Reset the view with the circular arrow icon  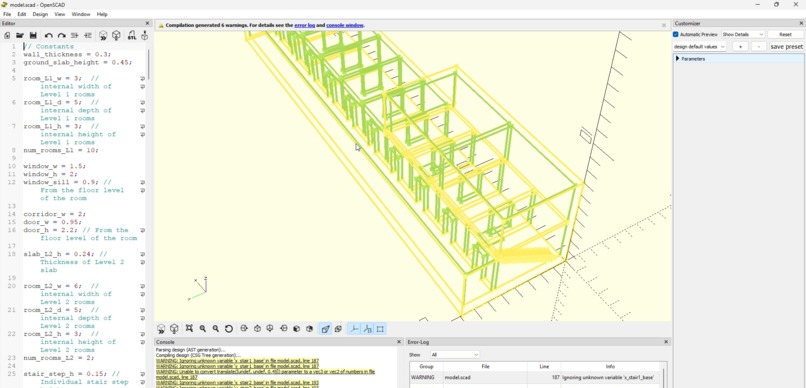click(229, 329)
